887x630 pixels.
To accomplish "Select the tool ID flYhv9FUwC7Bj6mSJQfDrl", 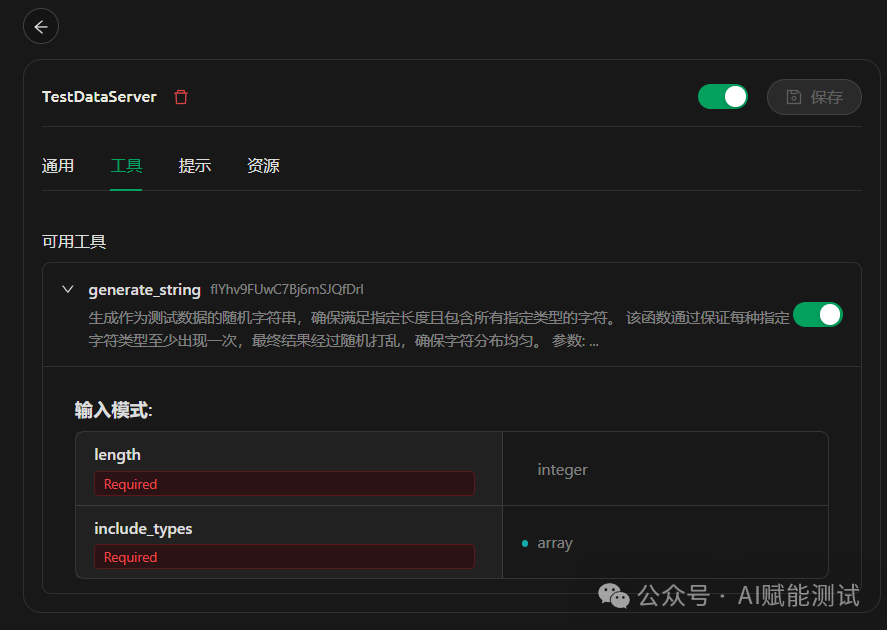I will [x=286, y=290].
